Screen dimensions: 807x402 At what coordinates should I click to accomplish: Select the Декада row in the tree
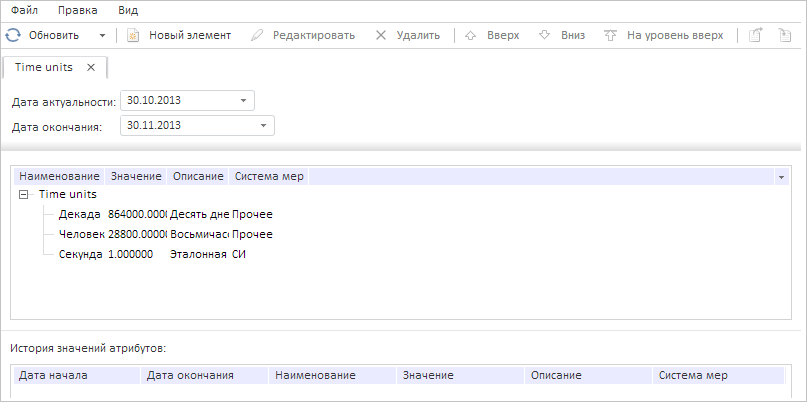coord(80,214)
